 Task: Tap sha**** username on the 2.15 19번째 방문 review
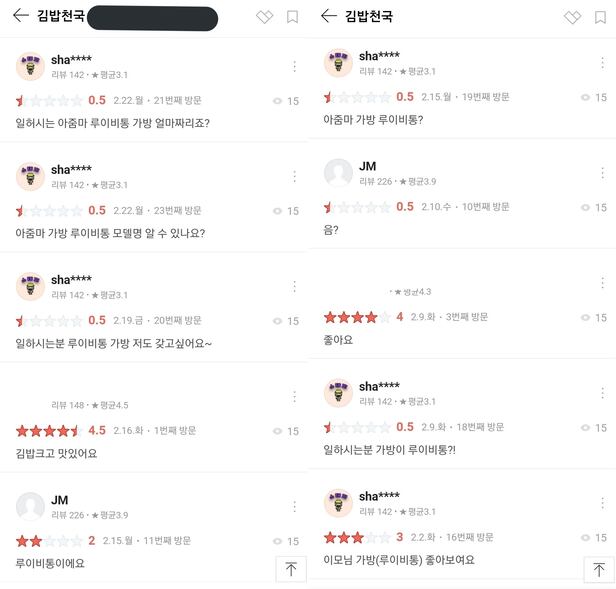[x=379, y=55]
